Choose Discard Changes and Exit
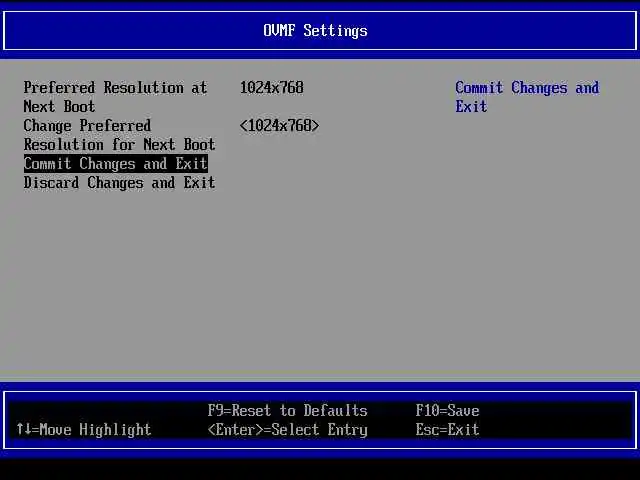 pos(119,182)
